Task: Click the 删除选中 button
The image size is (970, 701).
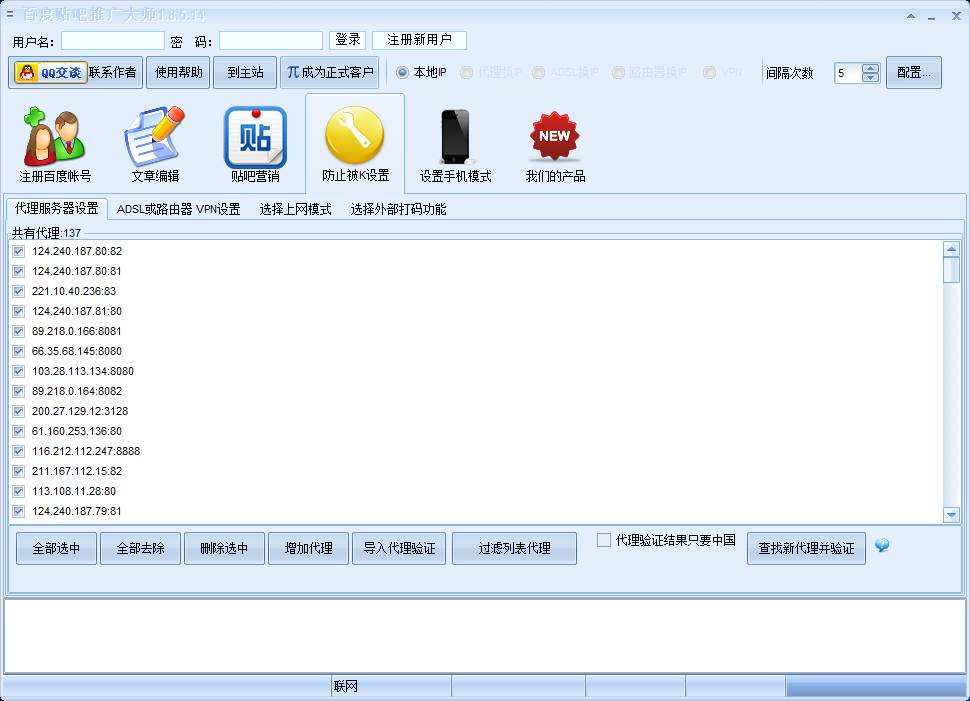Action: click(x=225, y=548)
